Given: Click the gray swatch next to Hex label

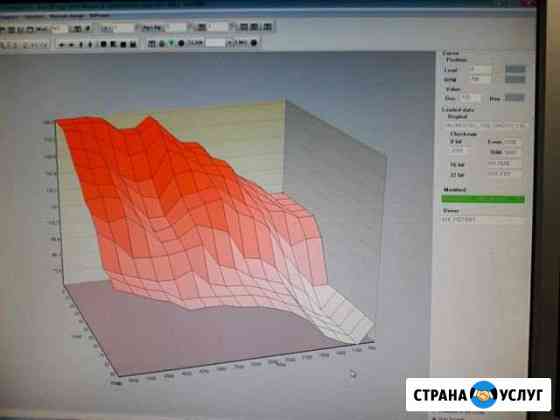Looking at the screenshot, I should pos(515,98).
